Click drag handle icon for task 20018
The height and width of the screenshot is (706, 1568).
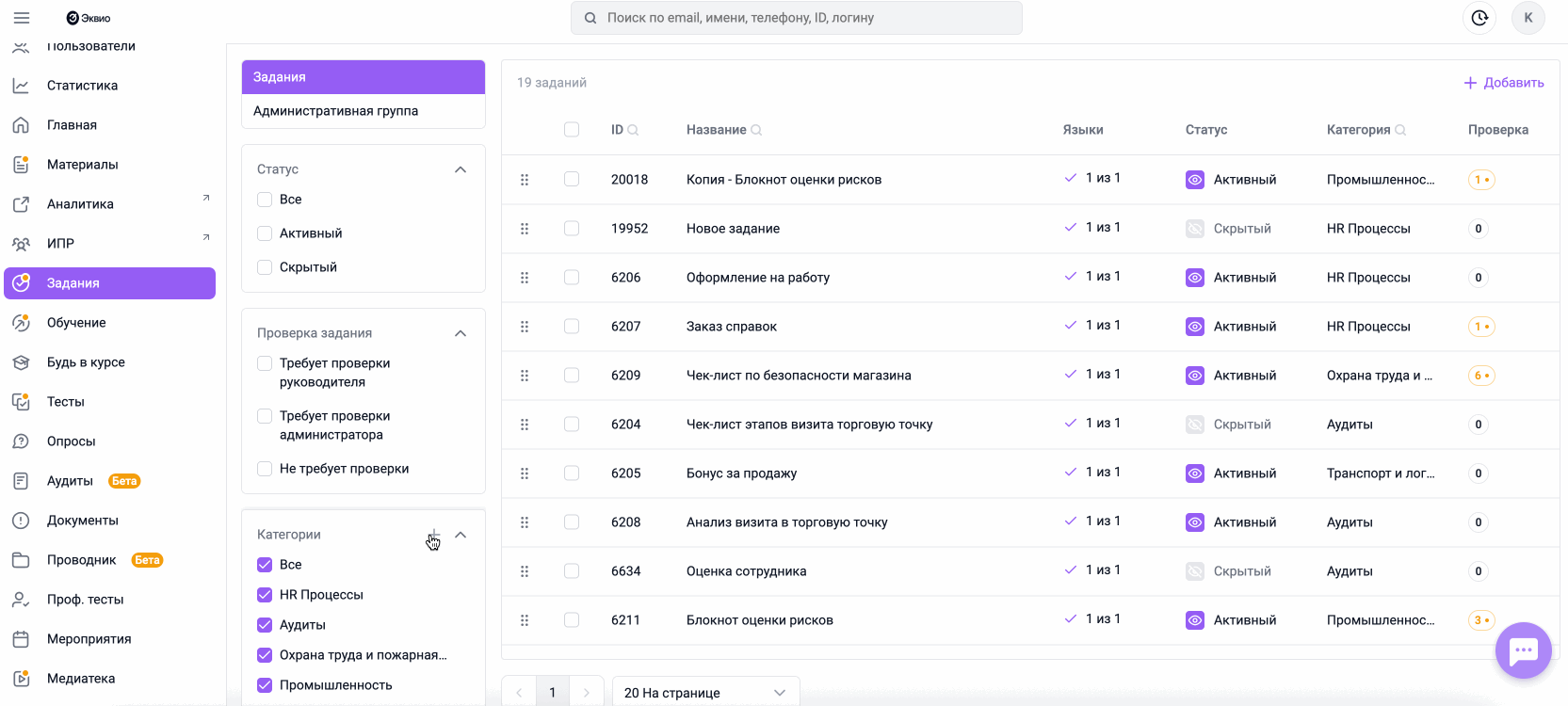click(x=525, y=180)
